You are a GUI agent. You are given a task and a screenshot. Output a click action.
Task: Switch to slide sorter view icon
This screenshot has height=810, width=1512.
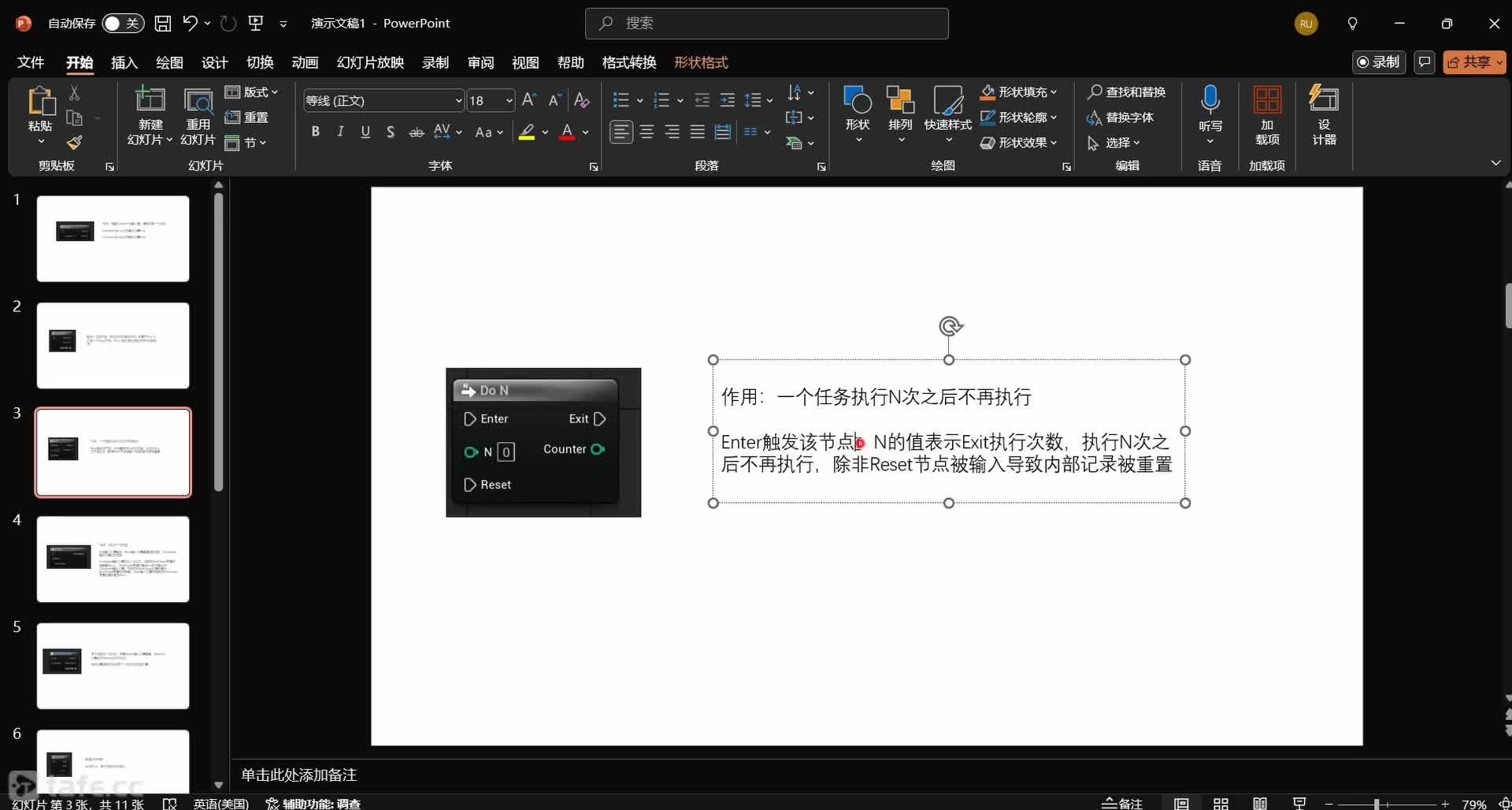pyautogui.click(x=1221, y=803)
